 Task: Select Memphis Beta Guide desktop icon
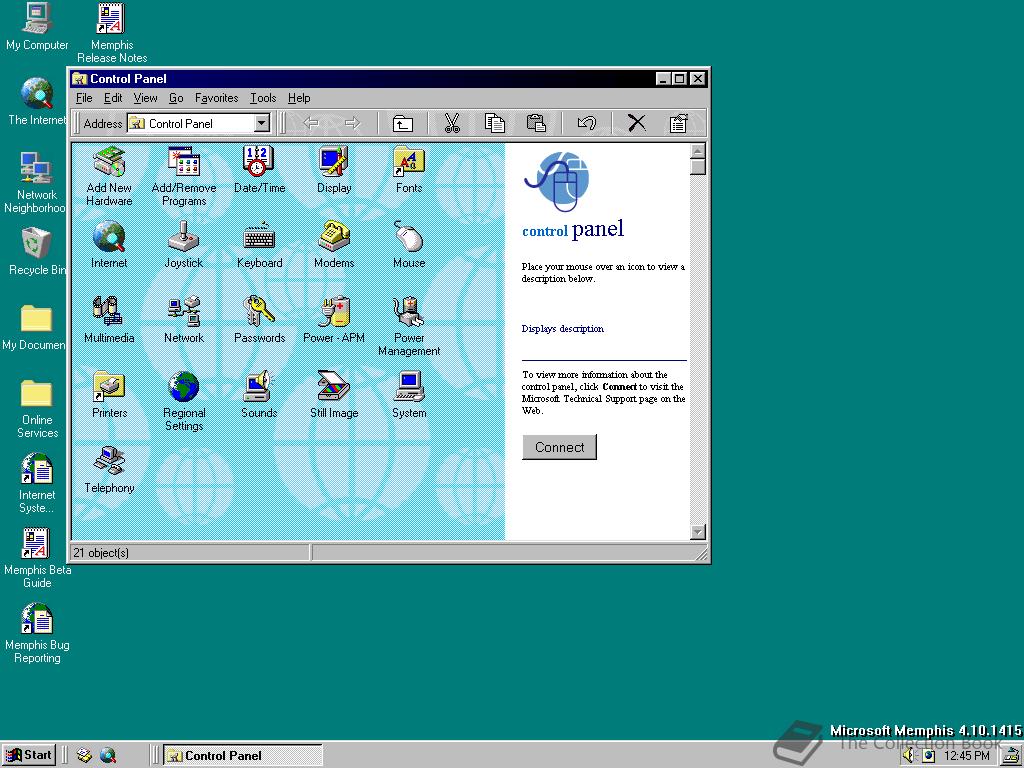click(37, 558)
